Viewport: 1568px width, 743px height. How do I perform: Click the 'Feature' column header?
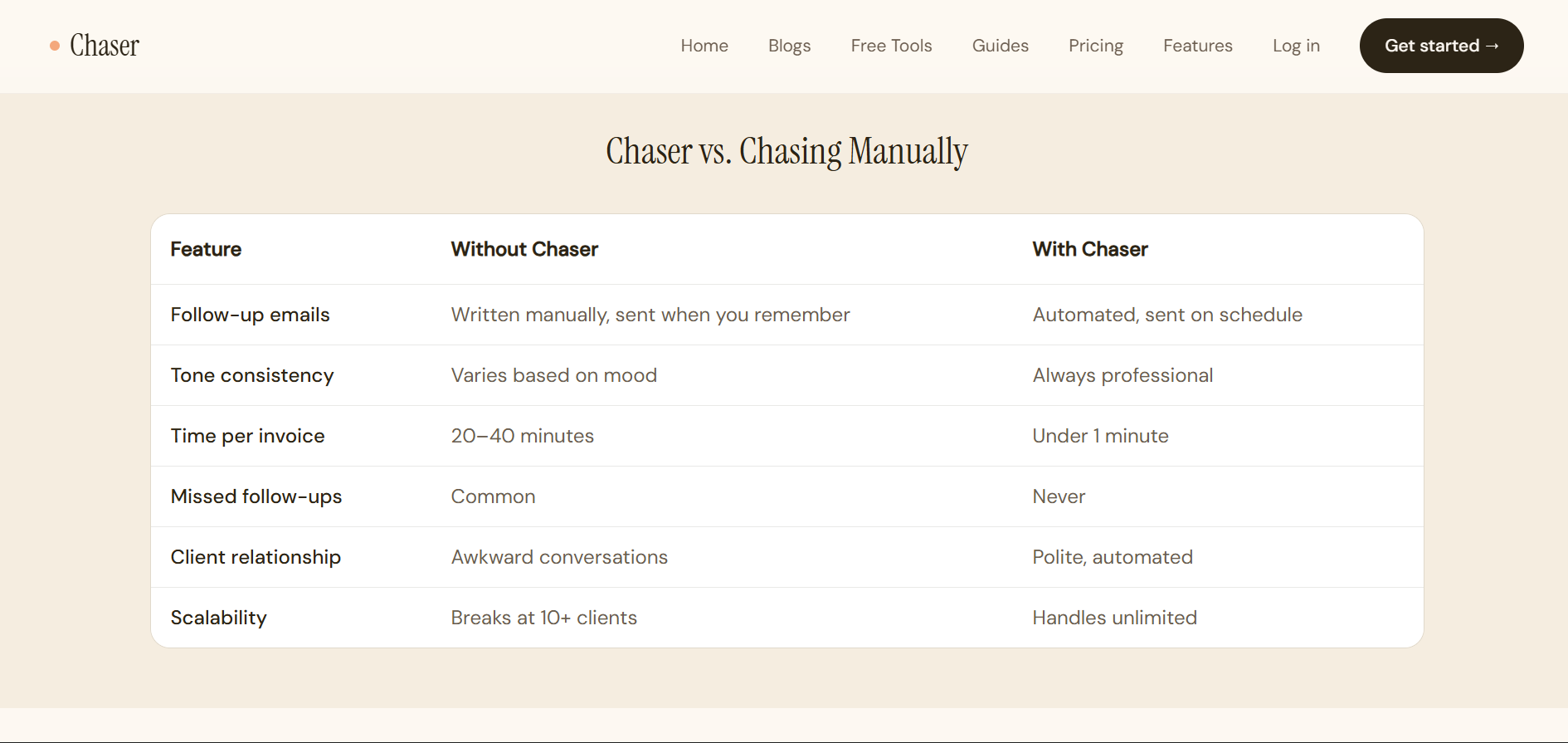pos(206,249)
